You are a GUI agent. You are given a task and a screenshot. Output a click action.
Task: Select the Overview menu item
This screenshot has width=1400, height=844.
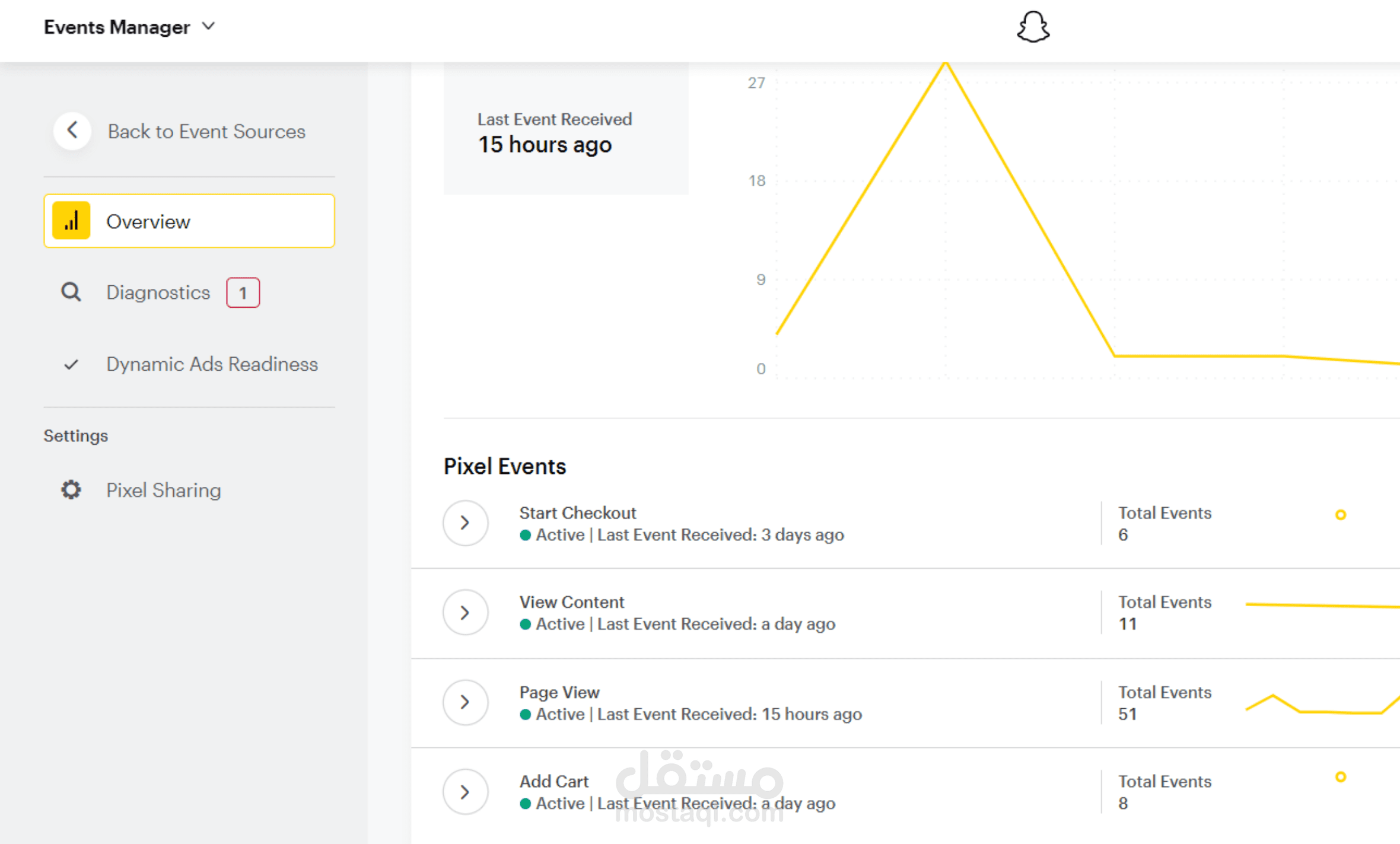coord(148,221)
